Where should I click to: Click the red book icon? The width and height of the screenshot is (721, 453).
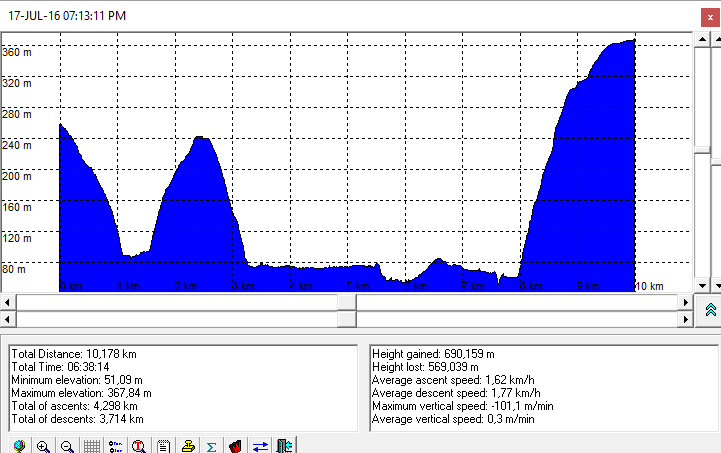(x=236, y=445)
